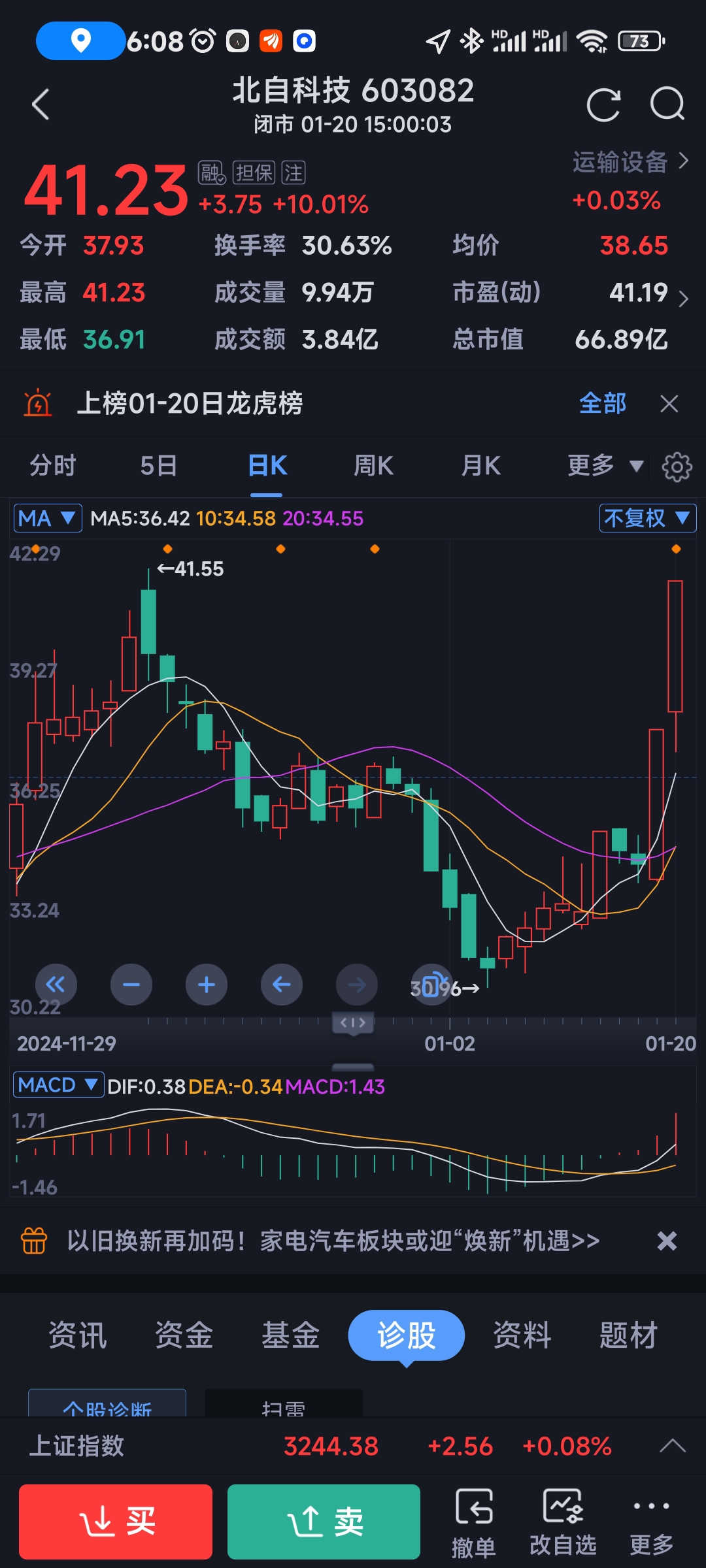
Task: Select the 日K tab
Action: point(267,466)
